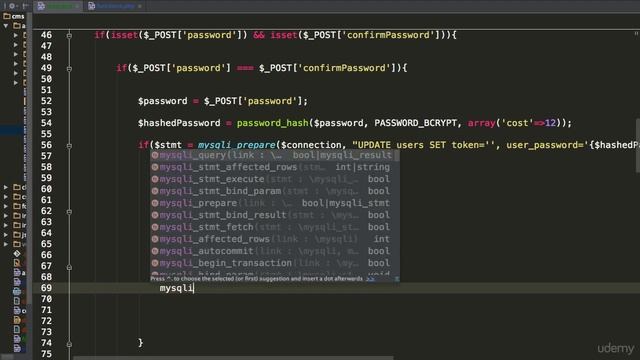The width and height of the screenshot is (640, 360).
Task: Click $password variable on line 52
Action: (x=162, y=101)
